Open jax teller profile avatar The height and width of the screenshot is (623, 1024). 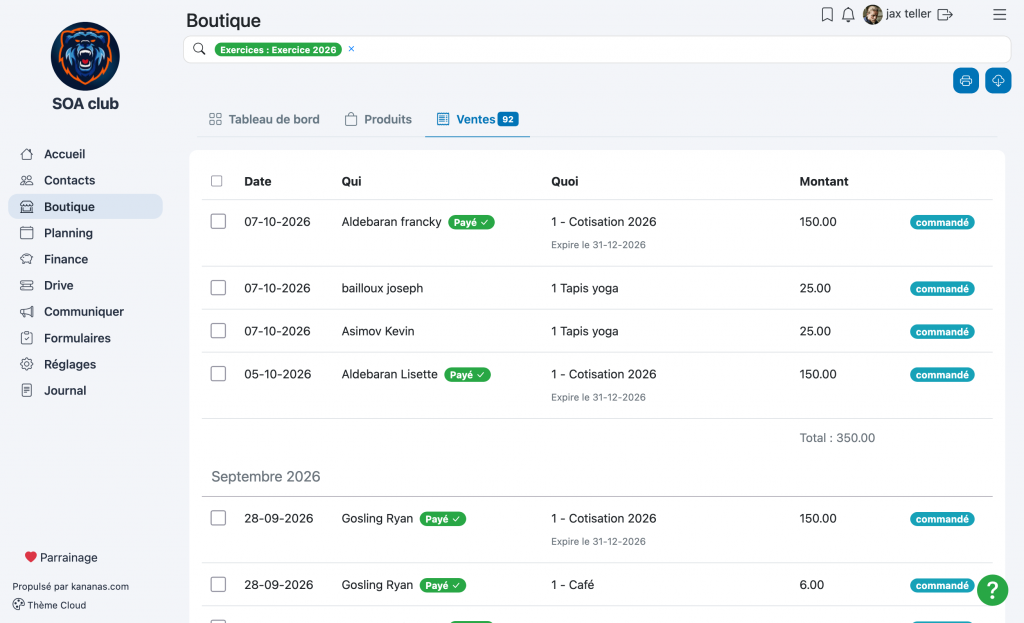(872, 14)
